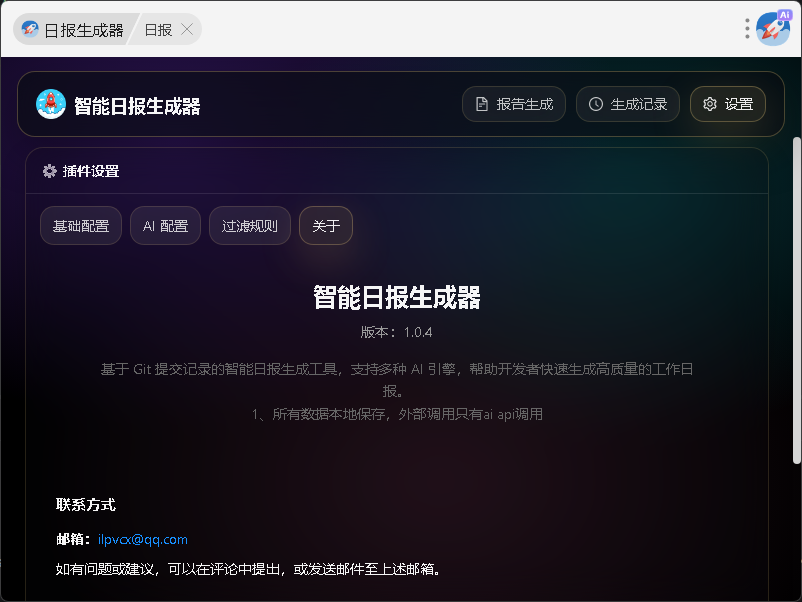The image size is (802, 602).
Task: Click the ilpvcx@qq.com email link
Action: [143, 539]
